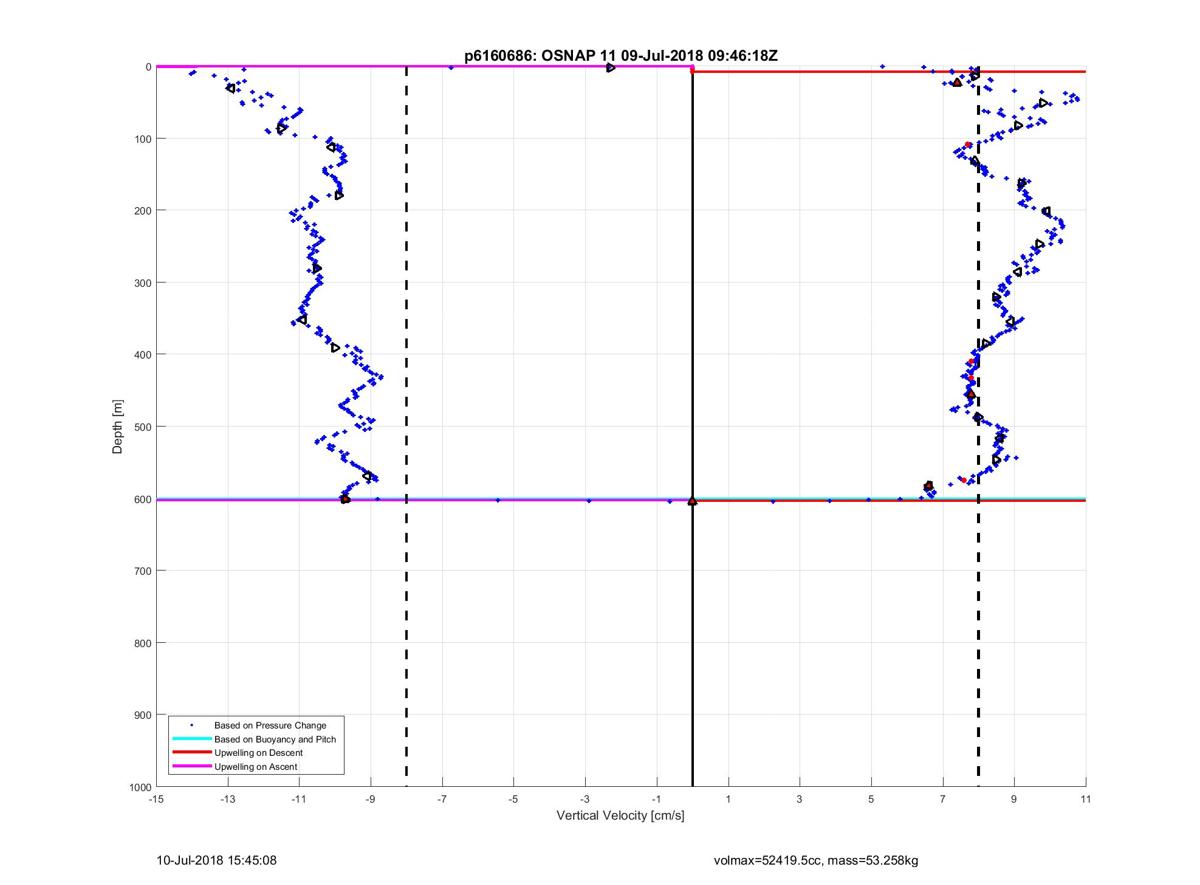Click legend entry Upwelling on Descent
Image resolution: width=1200 pixels, height=885 pixels.
point(258,752)
